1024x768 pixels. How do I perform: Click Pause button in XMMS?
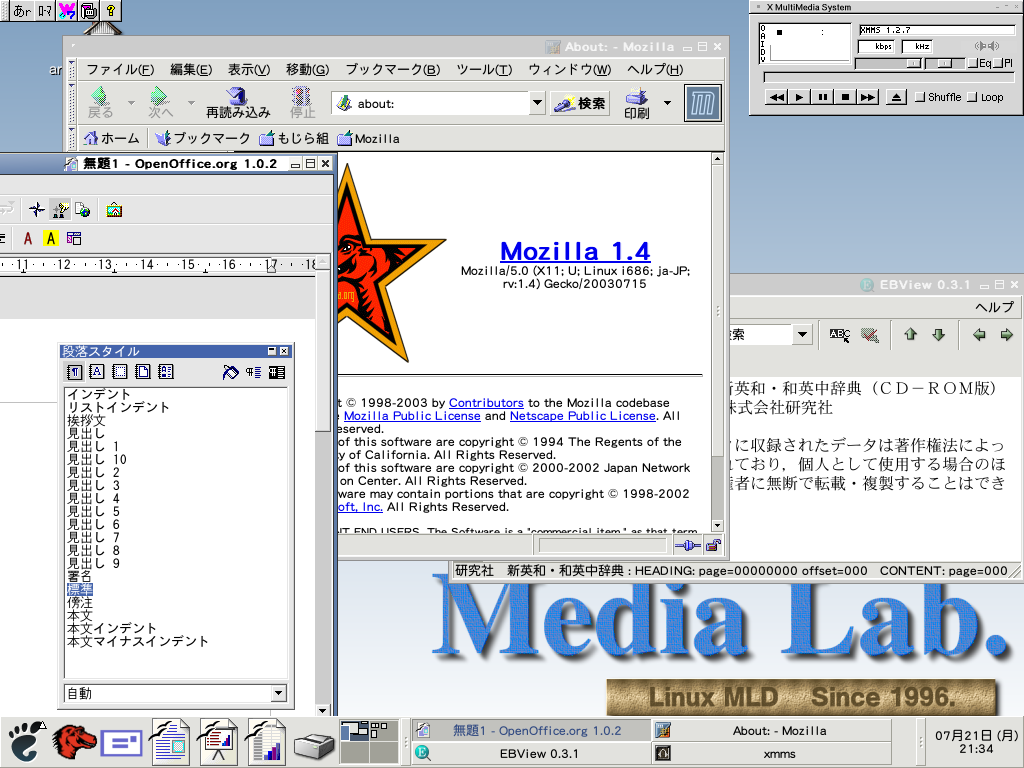tap(822, 97)
